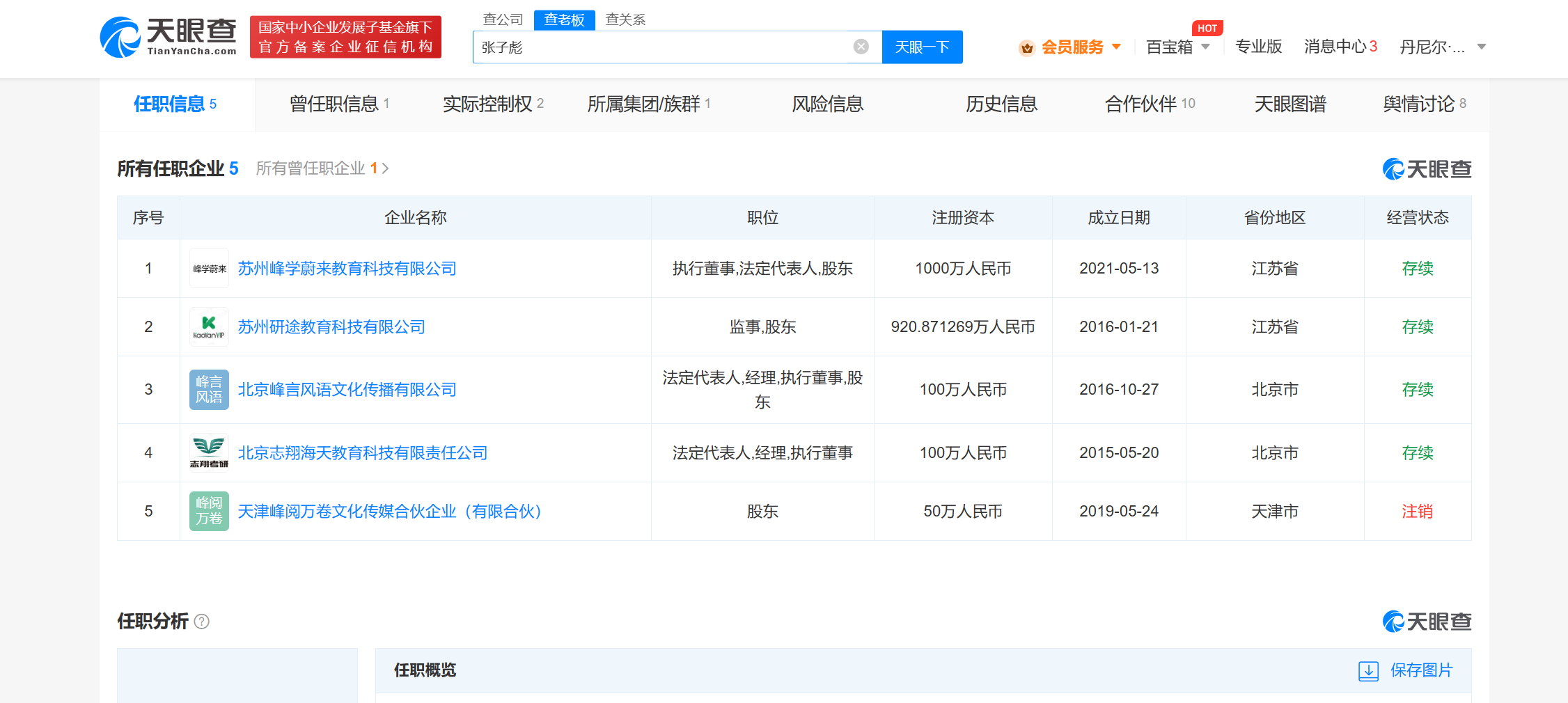
Task: Open 苏州研途教育科技有限公司 link
Action: [331, 327]
